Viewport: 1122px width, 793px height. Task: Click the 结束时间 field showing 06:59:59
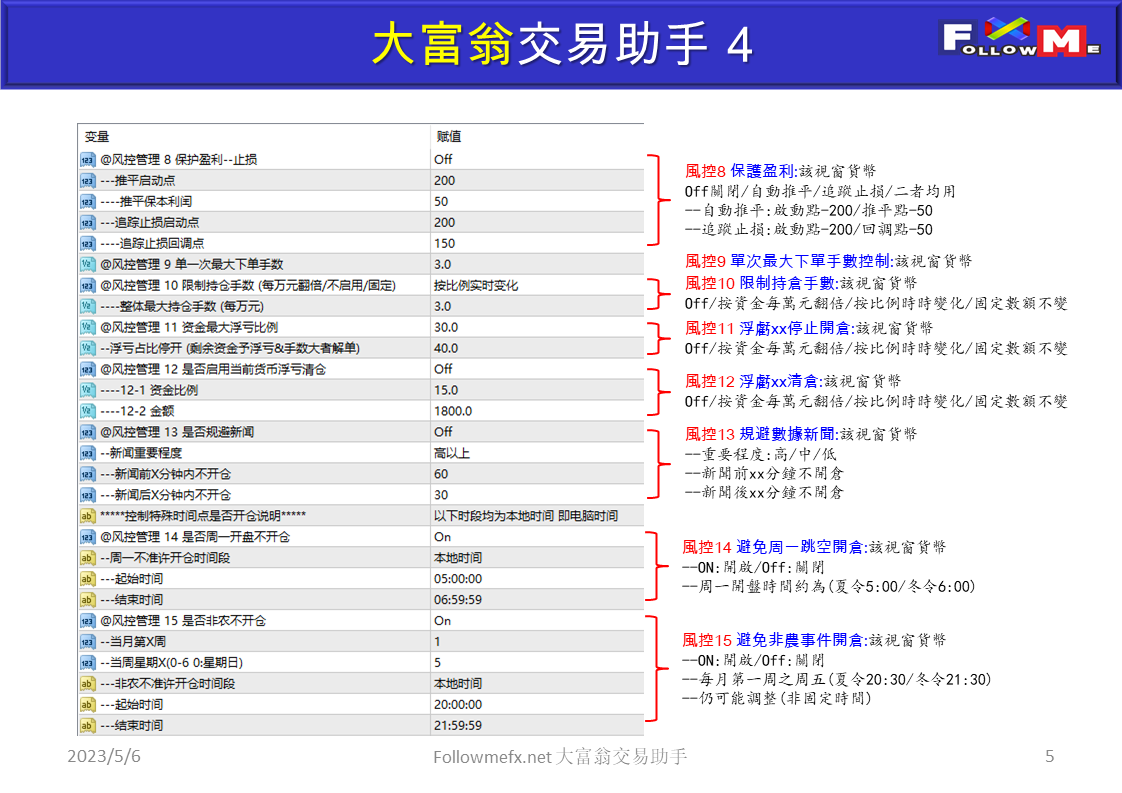(460, 600)
